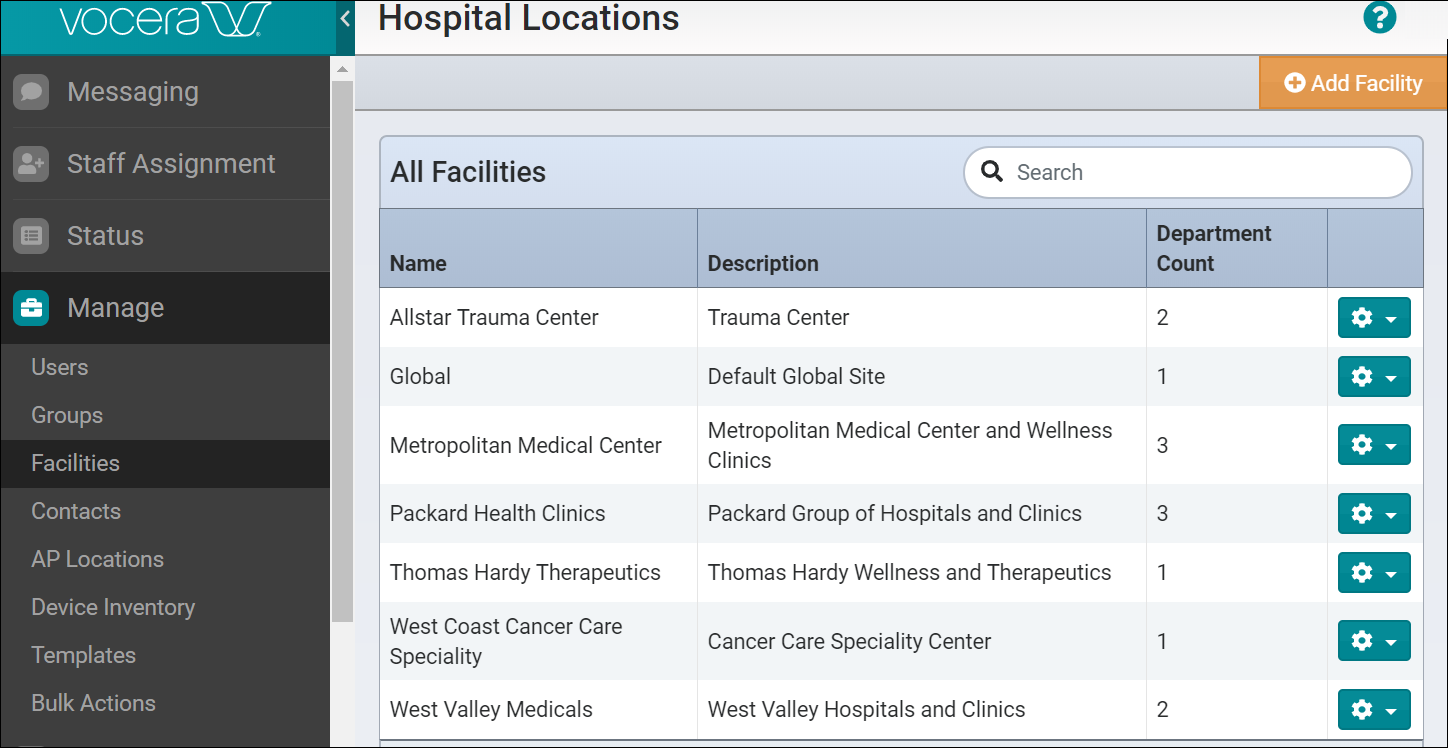The image size is (1448, 748).
Task: Open gear dropdown for Global facility
Action: (1374, 377)
